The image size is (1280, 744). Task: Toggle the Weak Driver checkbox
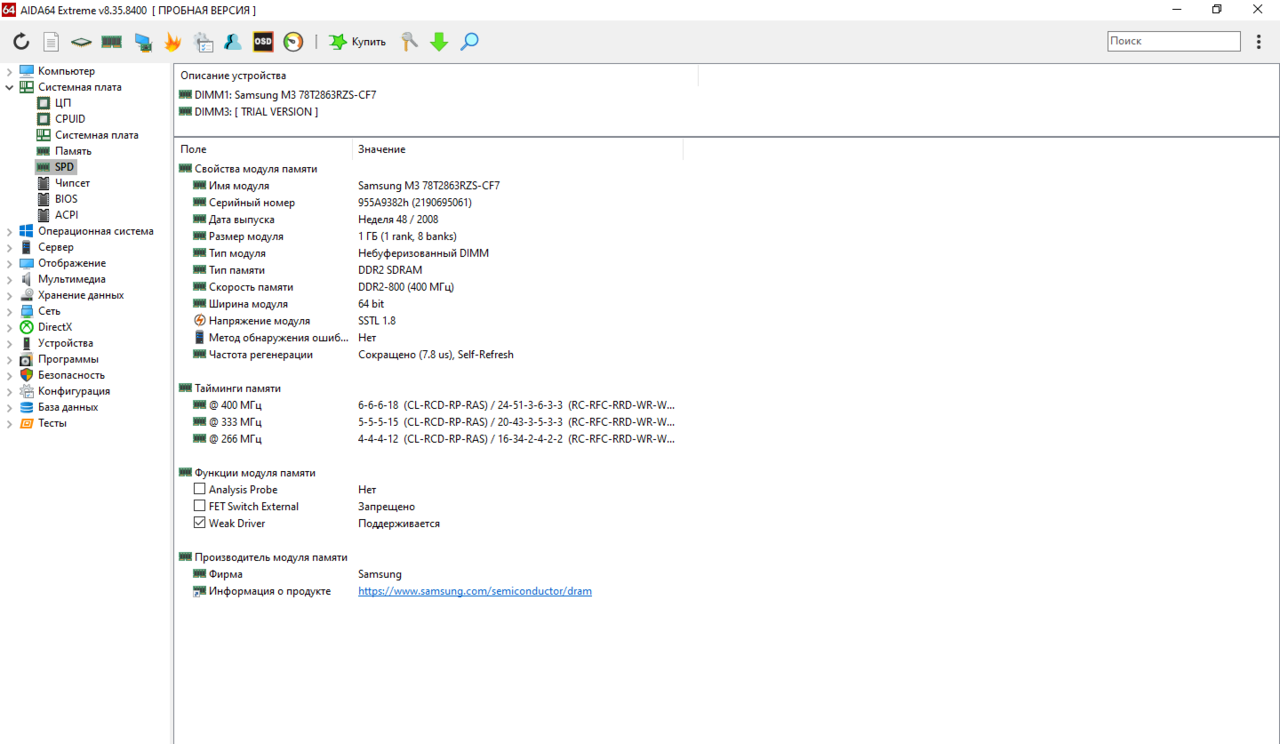(x=200, y=524)
